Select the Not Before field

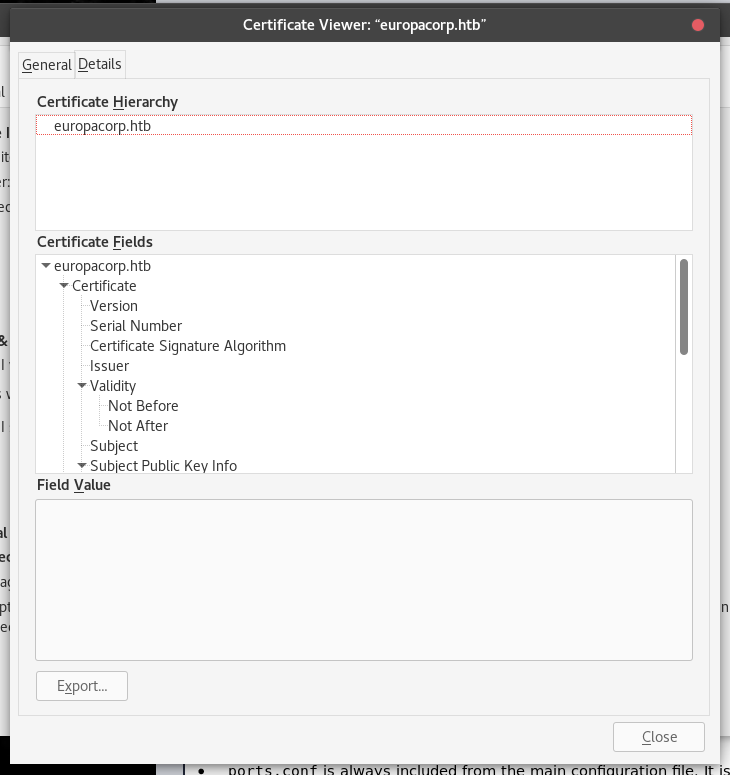[143, 406]
